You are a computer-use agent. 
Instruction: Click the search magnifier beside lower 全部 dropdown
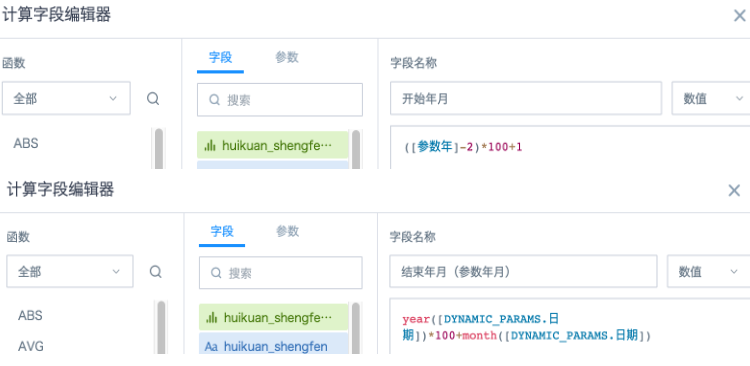tap(155, 272)
